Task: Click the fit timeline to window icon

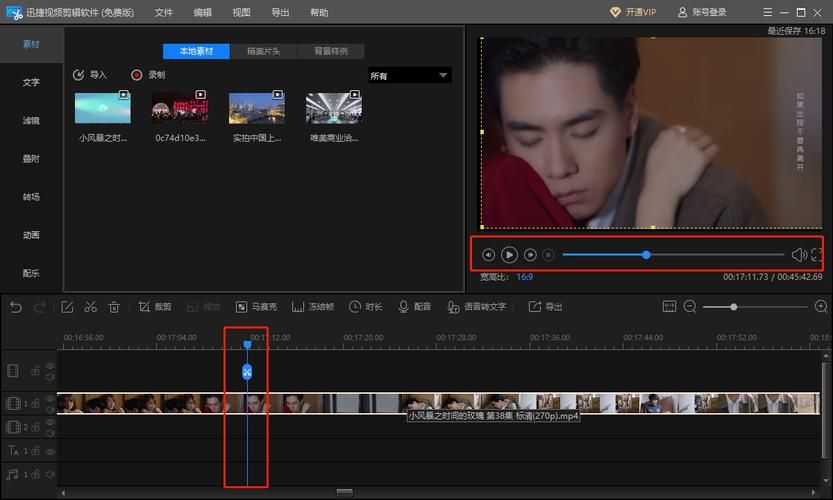Action: [x=669, y=307]
